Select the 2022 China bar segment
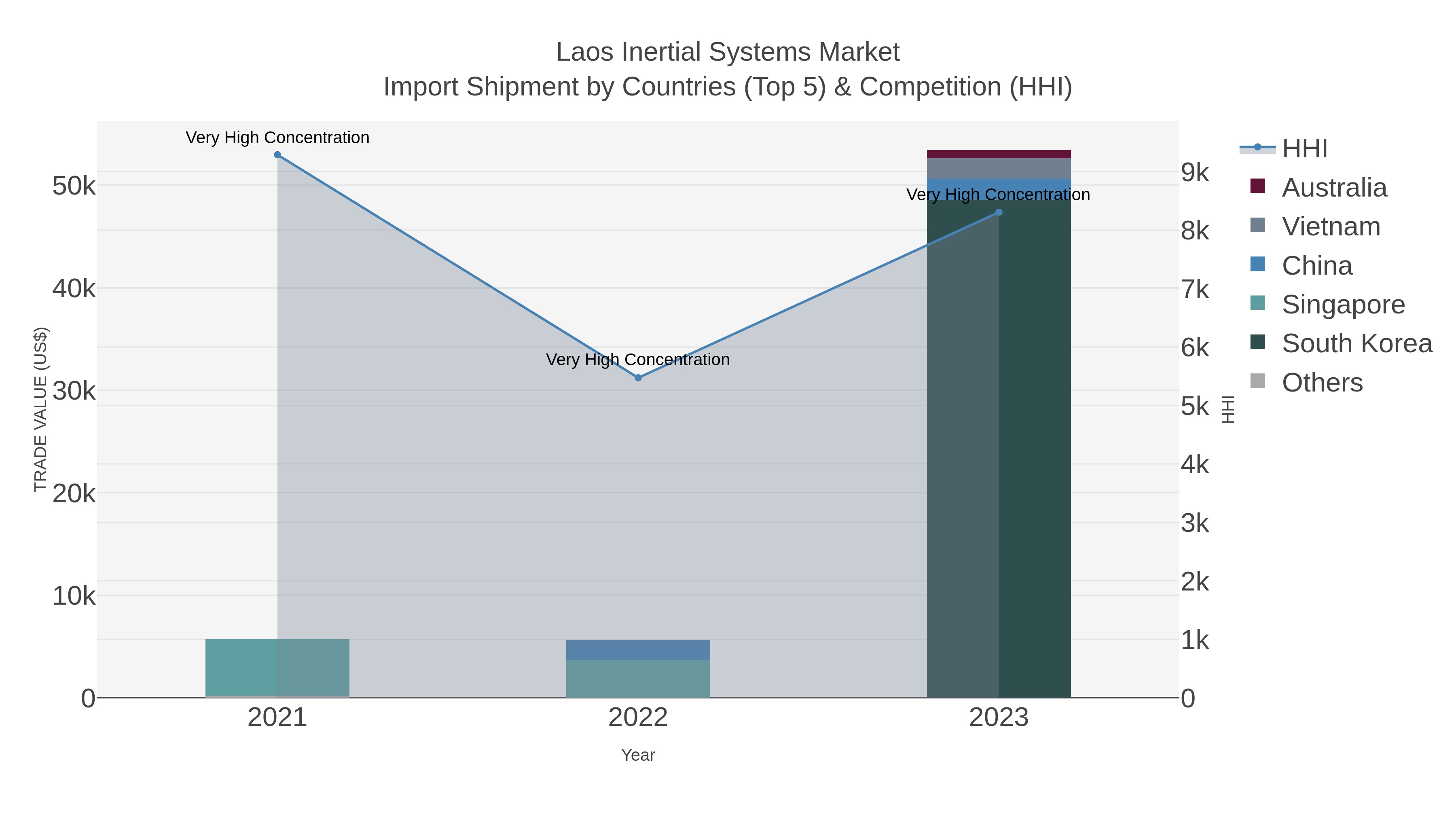This screenshot has width=1456, height=819. click(x=638, y=650)
